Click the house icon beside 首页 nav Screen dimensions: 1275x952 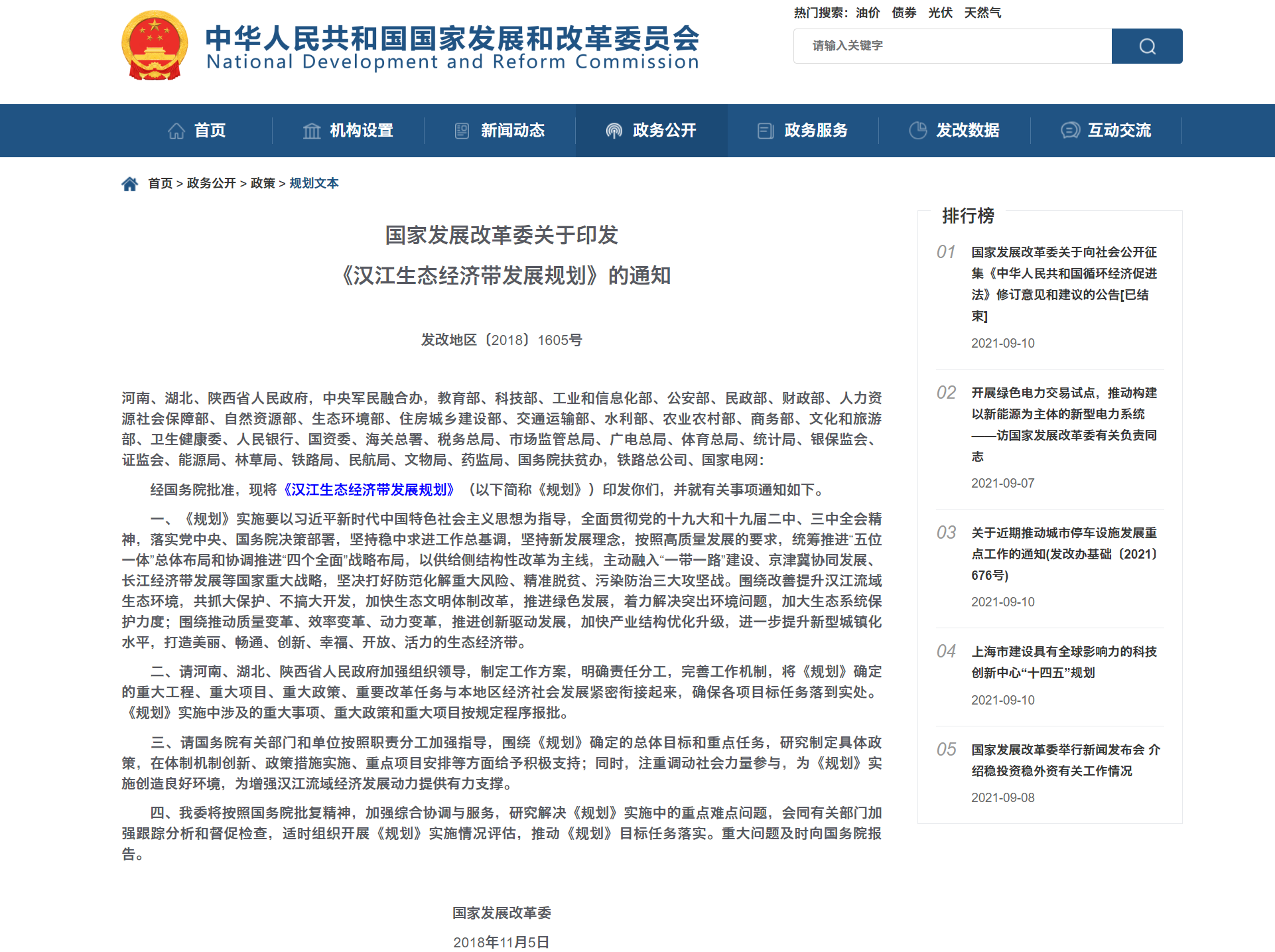(176, 131)
